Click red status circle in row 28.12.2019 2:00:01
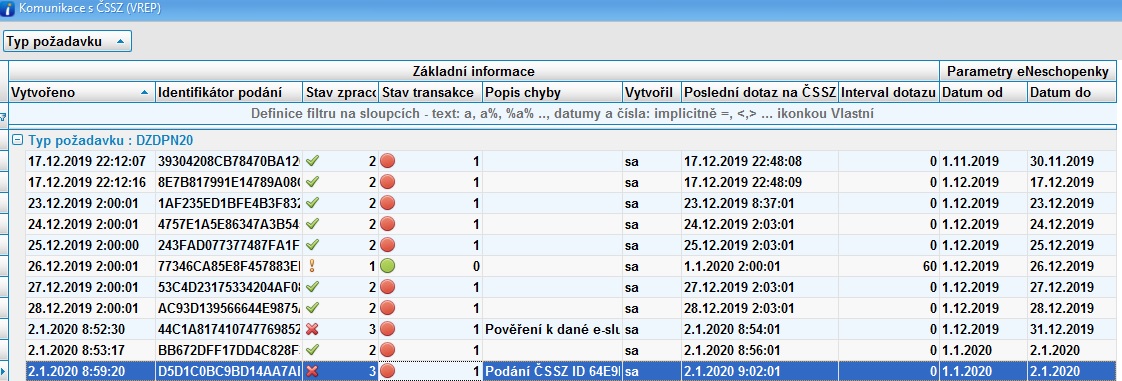This screenshot has height=381, width=1122. point(388,308)
